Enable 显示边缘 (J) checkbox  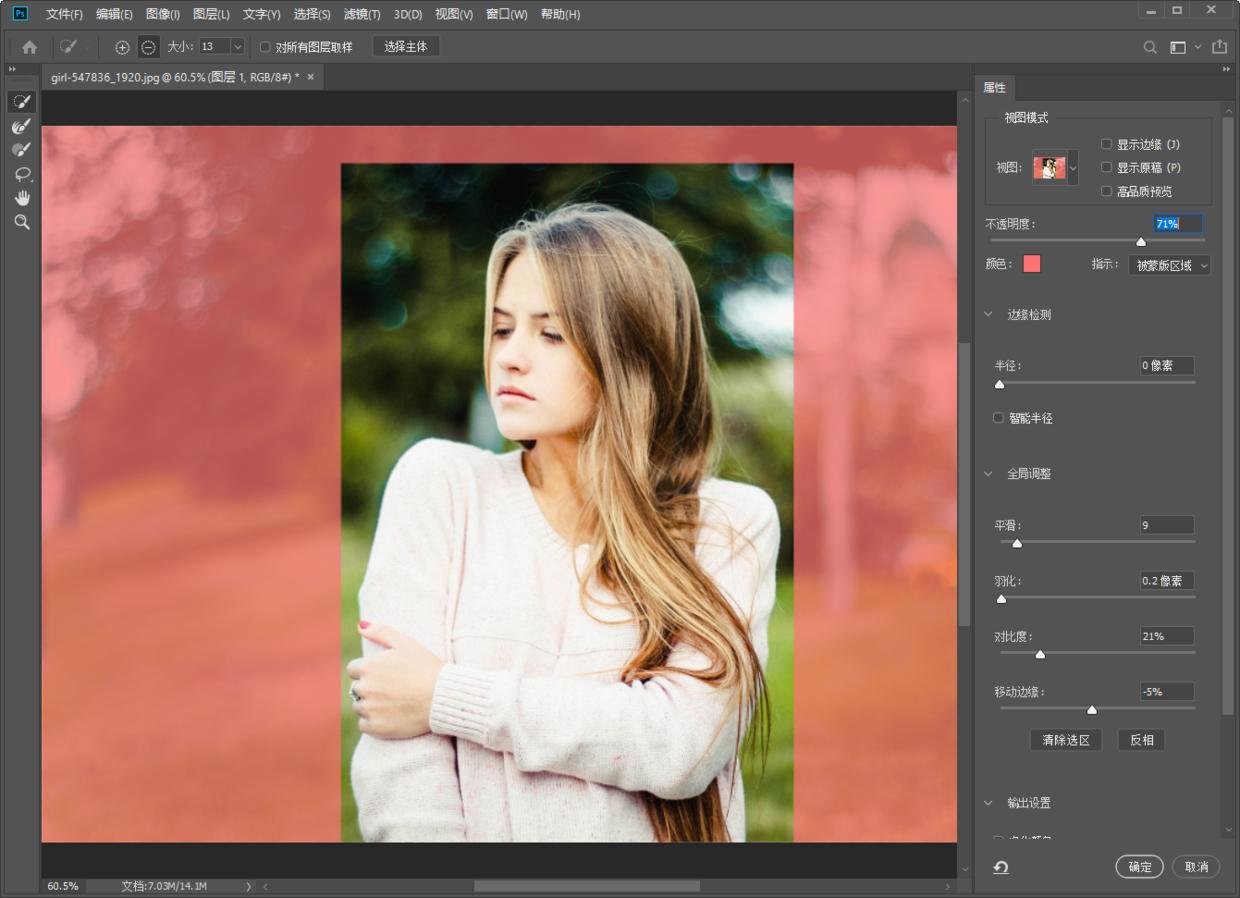(x=1107, y=144)
